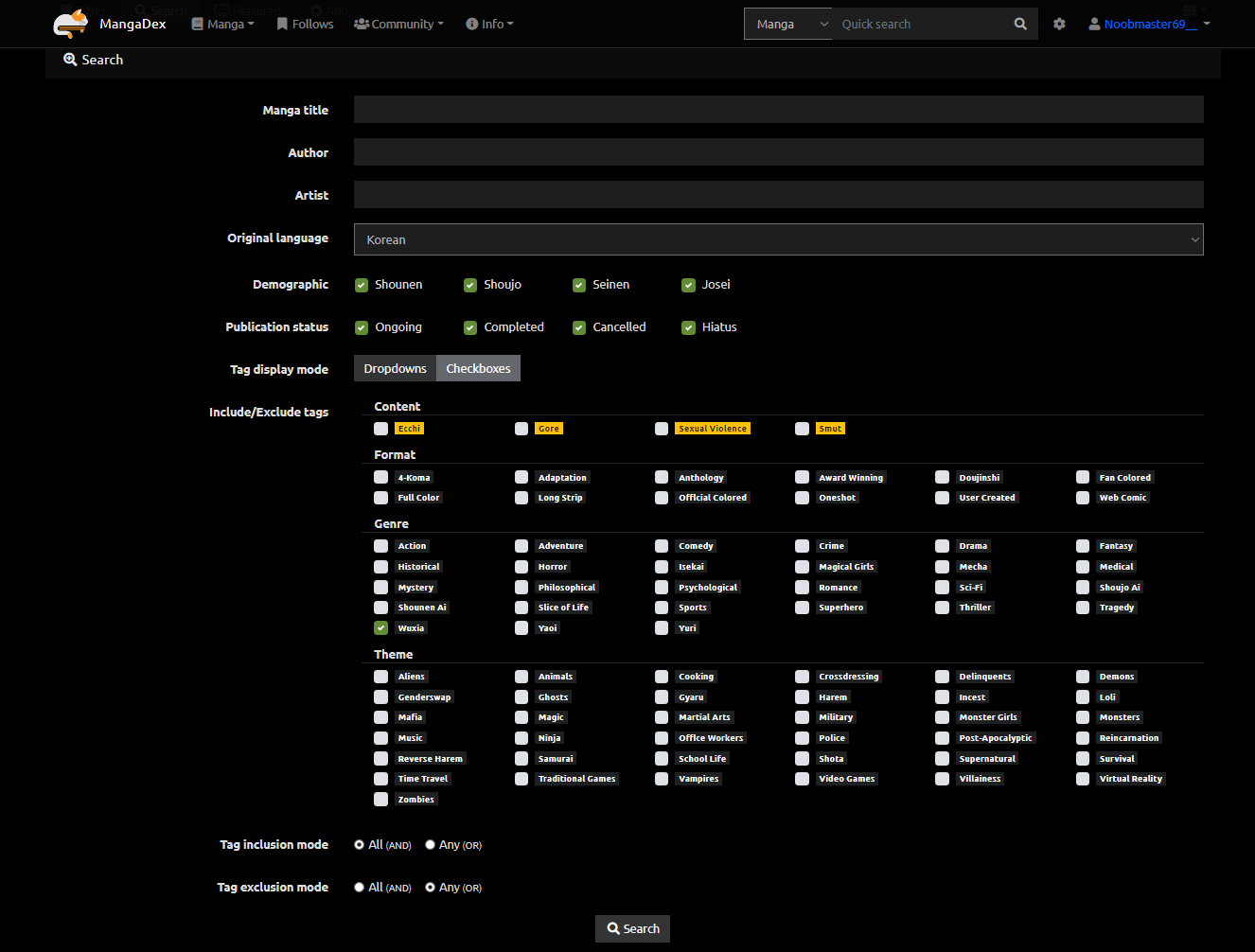Check the Virtual Reality theme tag
This screenshot has width=1255, height=952.
tap(1083, 779)
